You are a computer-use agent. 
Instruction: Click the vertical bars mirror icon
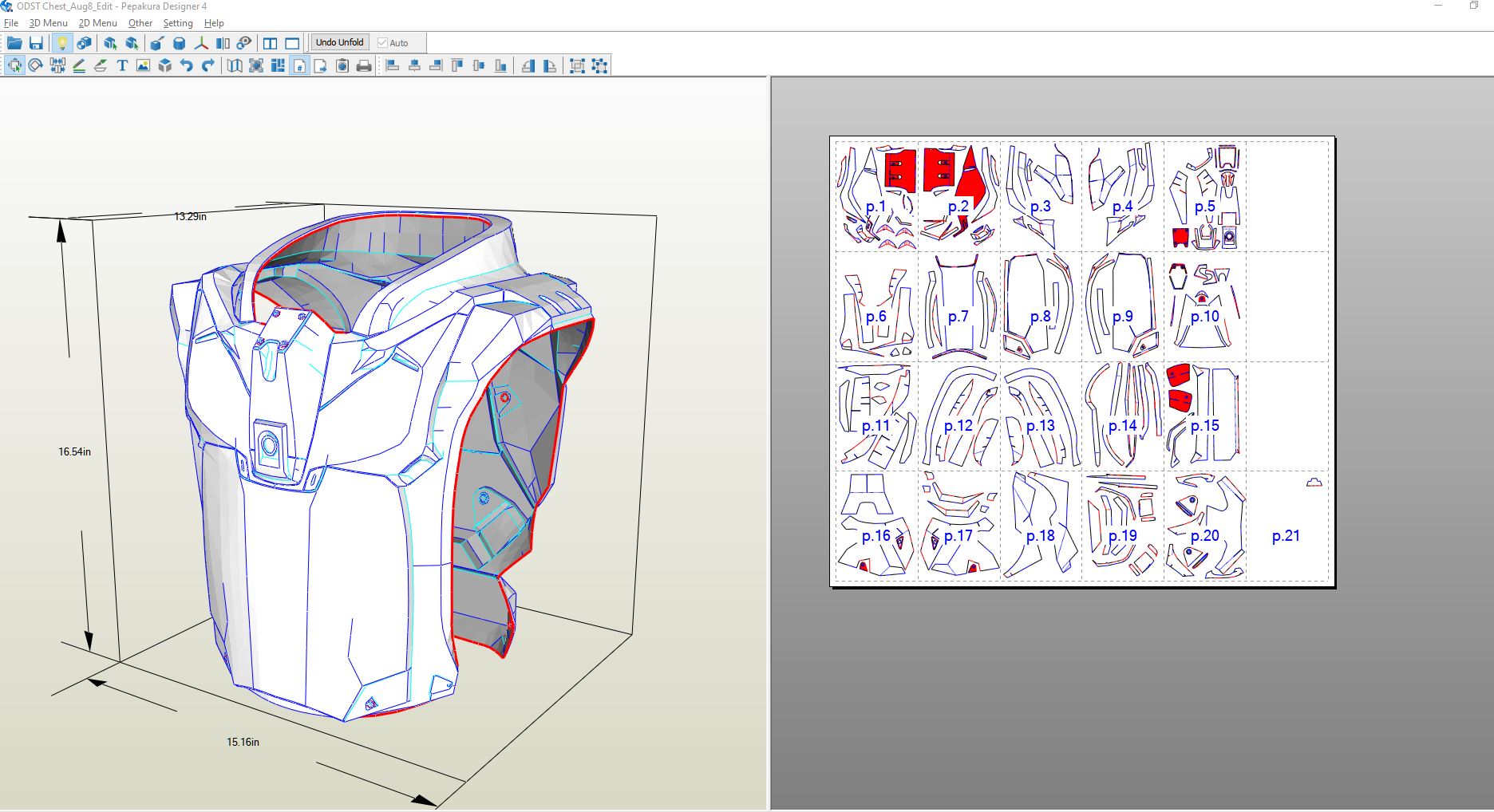[223, 43]
